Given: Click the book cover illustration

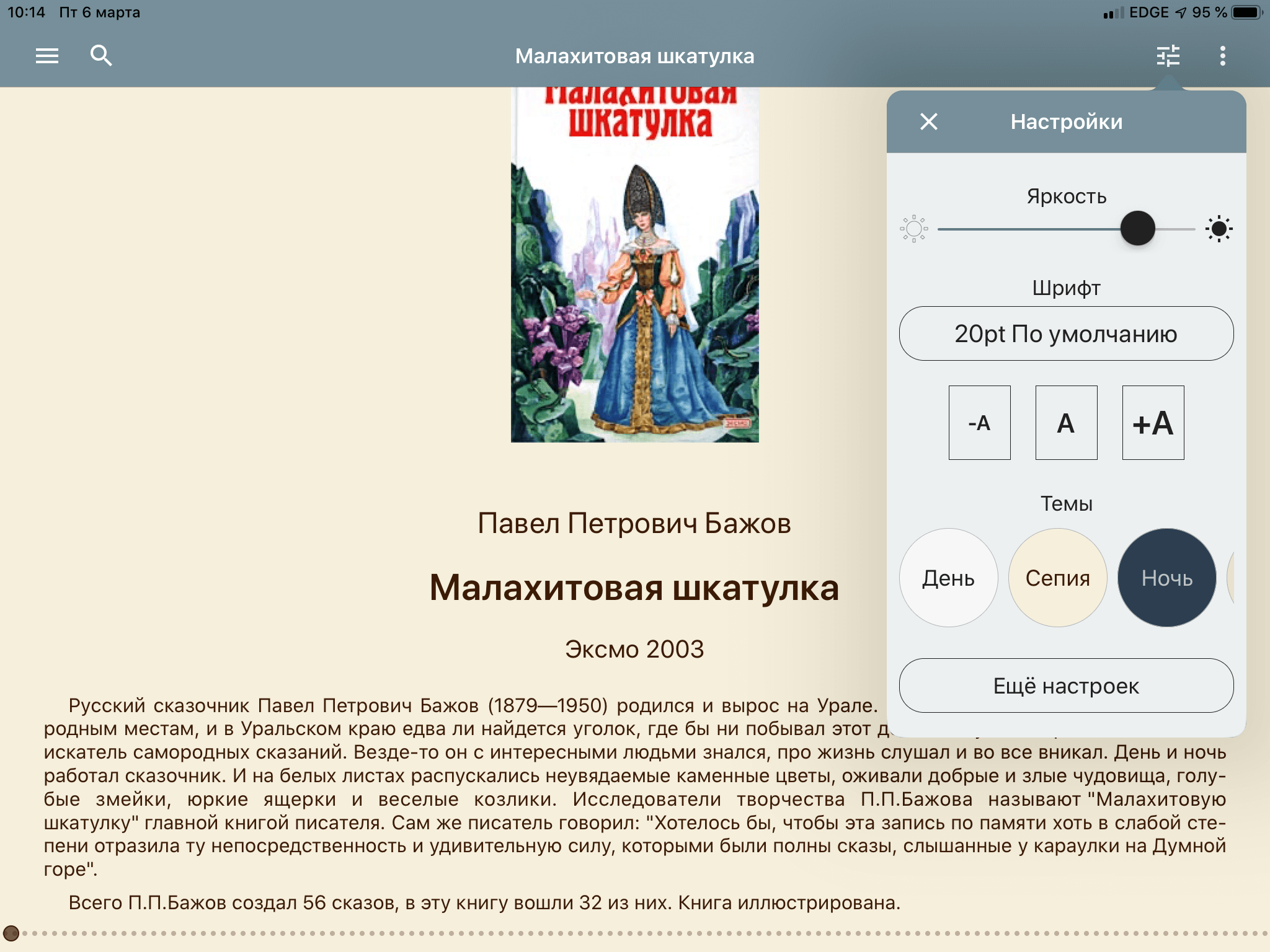Looking at the screenshot, I should pyautogui.click(x=634, y=267).
